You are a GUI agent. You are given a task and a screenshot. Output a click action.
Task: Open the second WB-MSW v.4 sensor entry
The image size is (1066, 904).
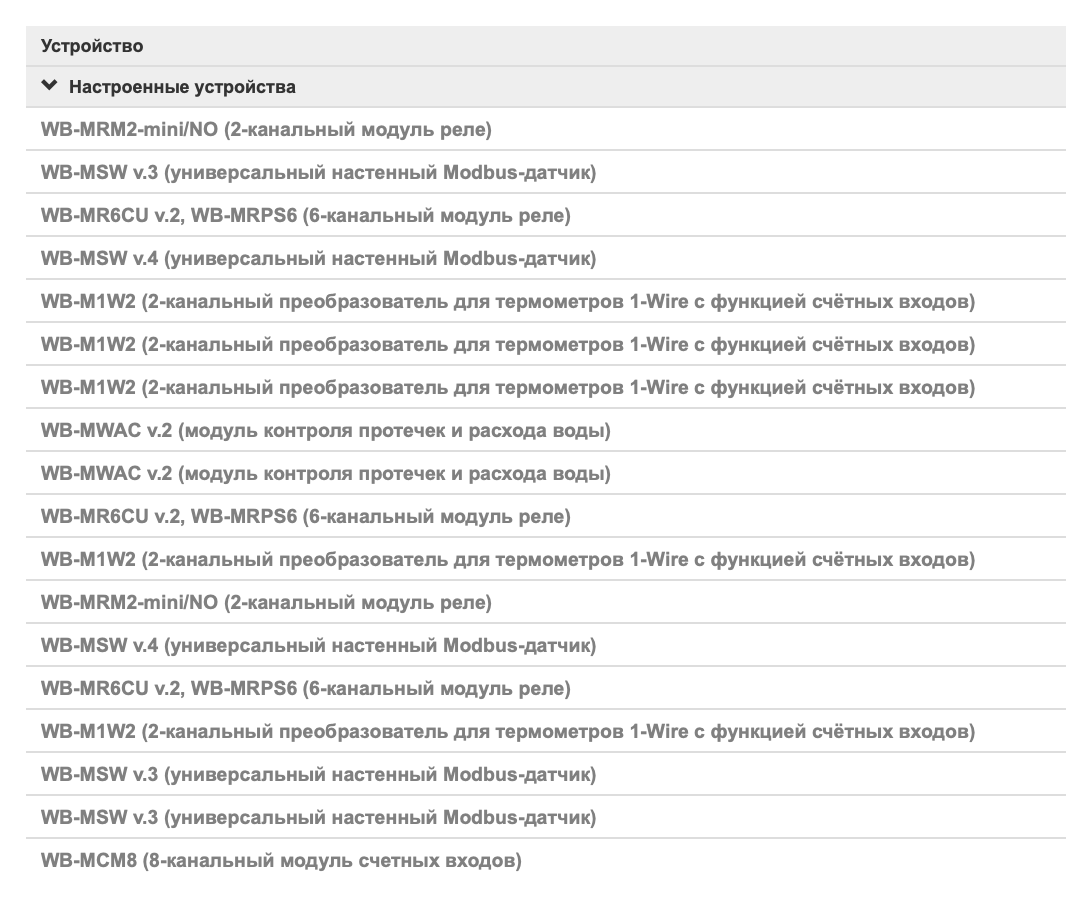pos(546,645)
